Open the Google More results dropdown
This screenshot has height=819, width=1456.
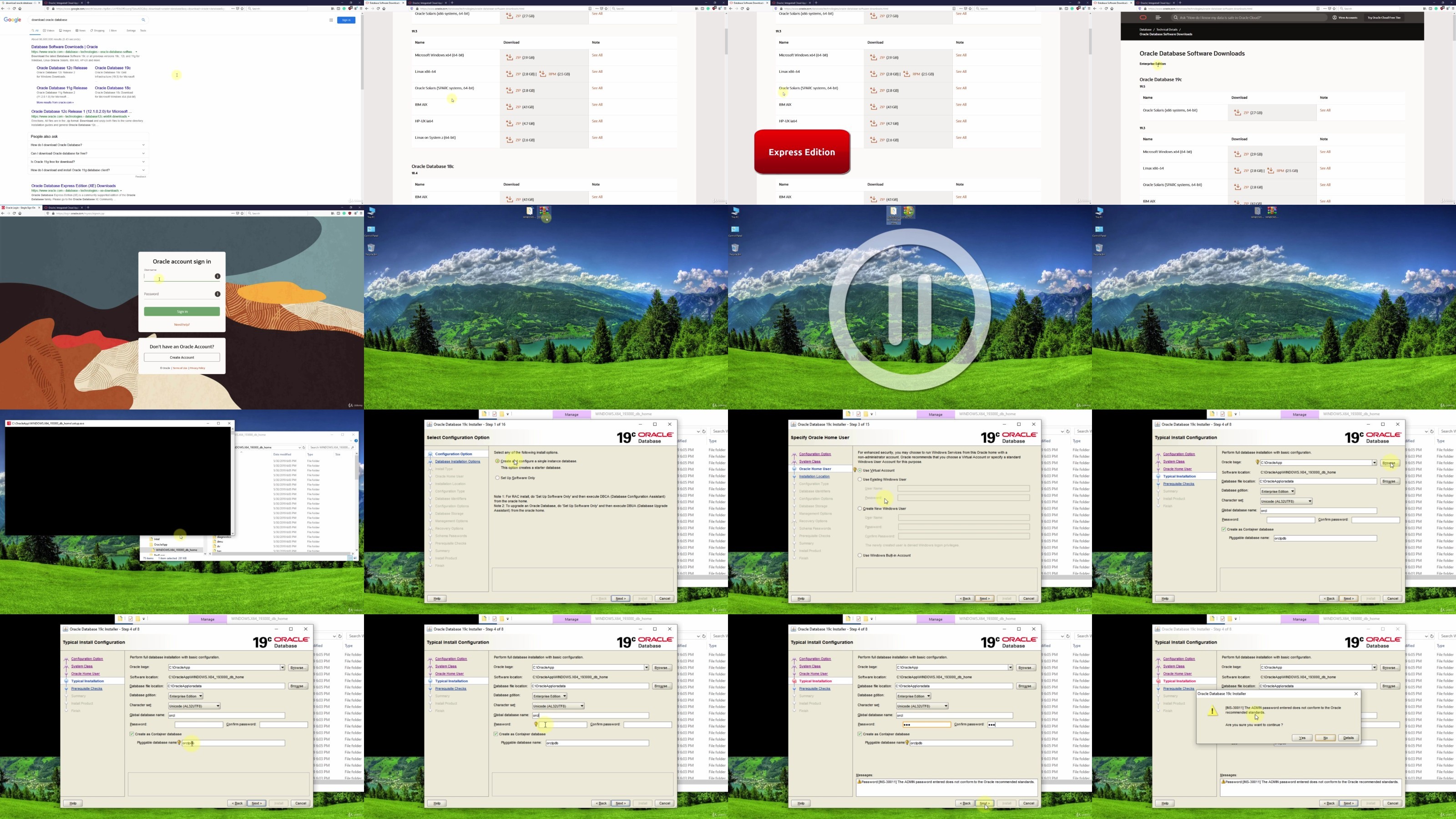[x=112, y=30]
